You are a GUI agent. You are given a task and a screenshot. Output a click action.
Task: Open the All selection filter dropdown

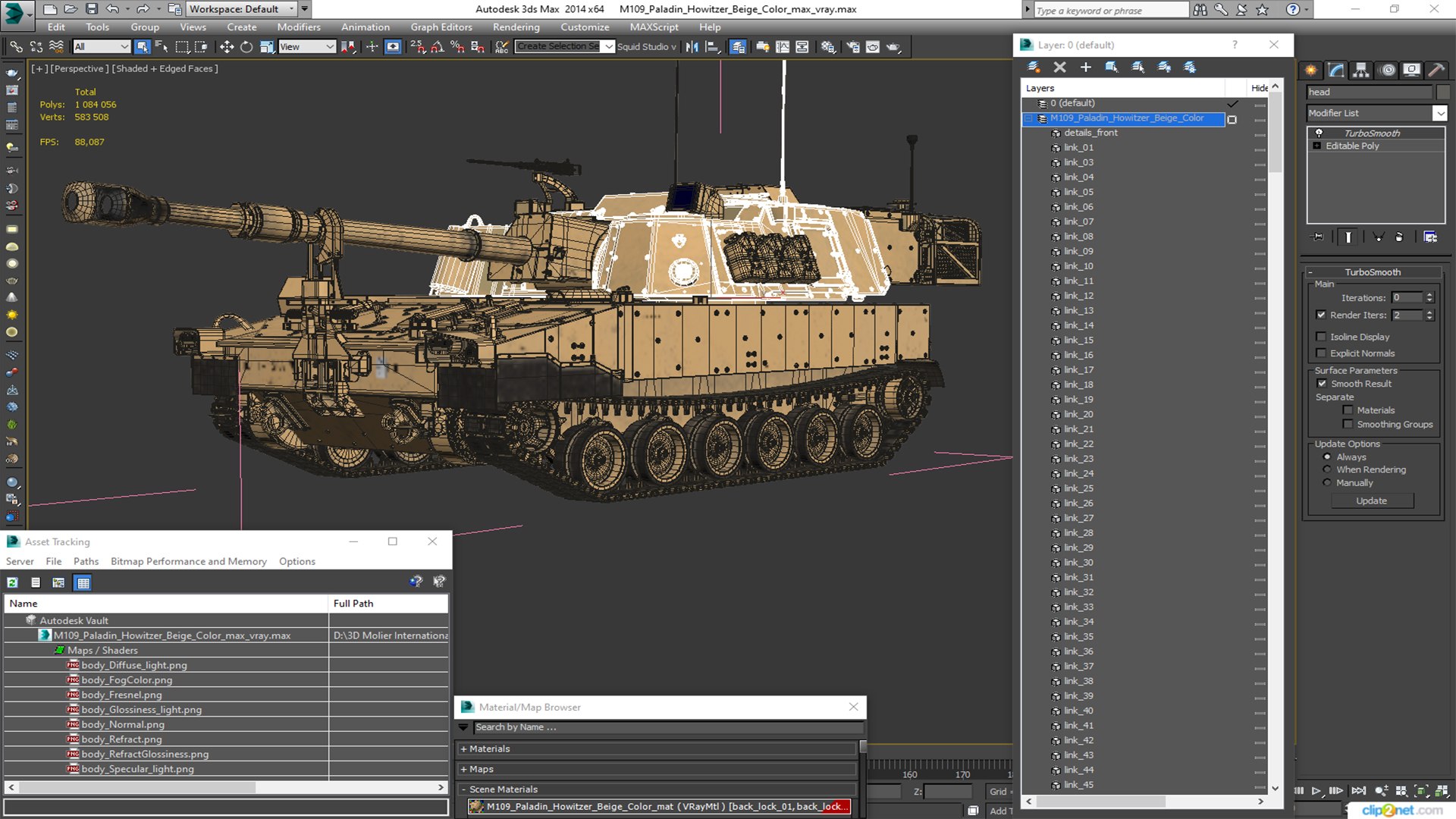pos(102,47)
